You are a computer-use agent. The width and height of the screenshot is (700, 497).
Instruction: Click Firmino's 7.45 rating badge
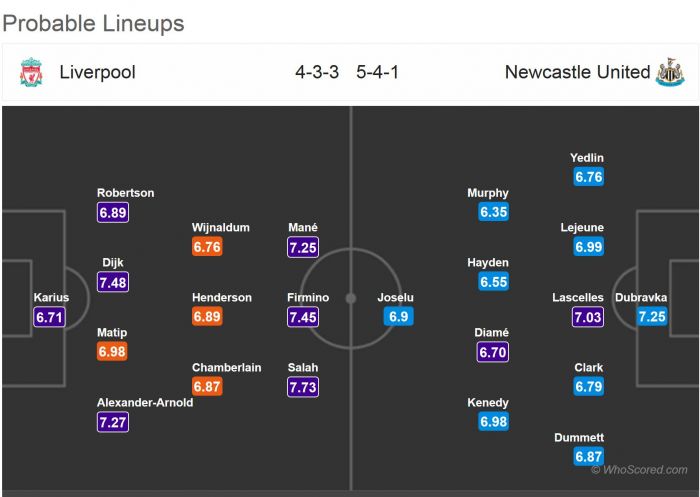(x=303, y=317)
